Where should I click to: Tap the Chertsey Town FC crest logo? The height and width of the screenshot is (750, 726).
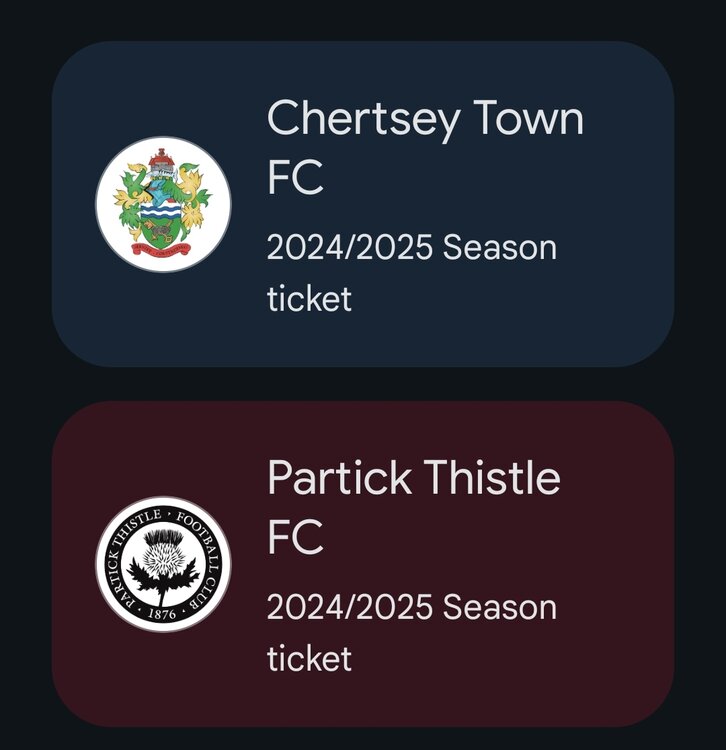[x=163, y=204]
